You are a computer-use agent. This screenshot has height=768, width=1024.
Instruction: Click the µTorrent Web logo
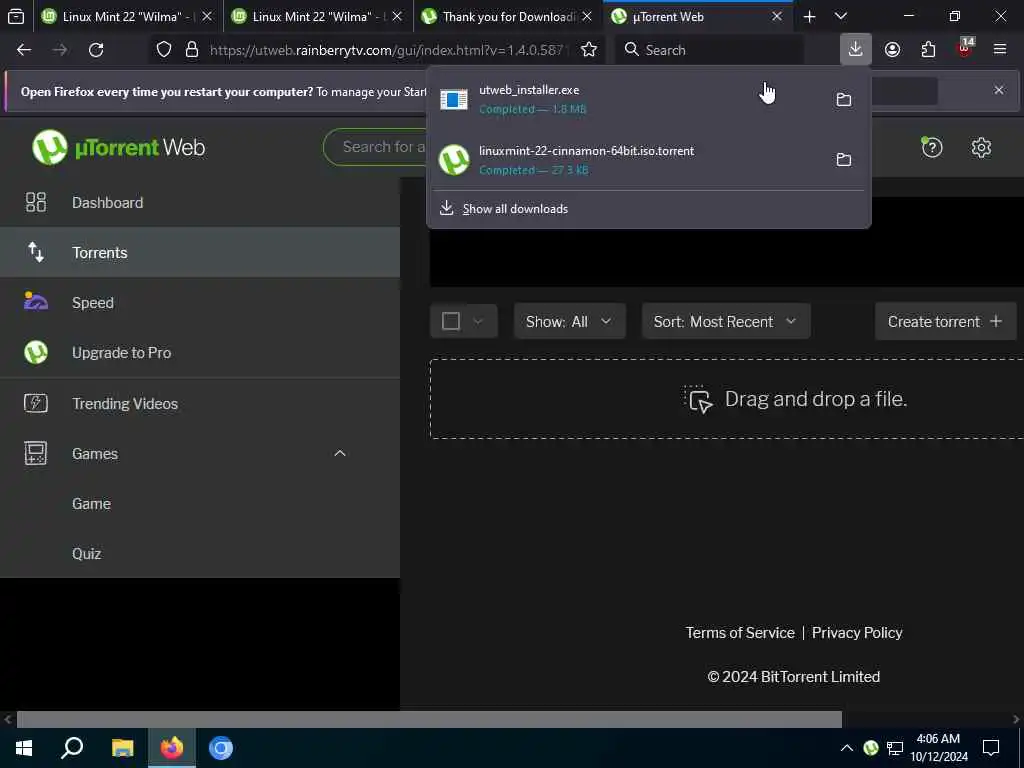click(x=119, y=147)
